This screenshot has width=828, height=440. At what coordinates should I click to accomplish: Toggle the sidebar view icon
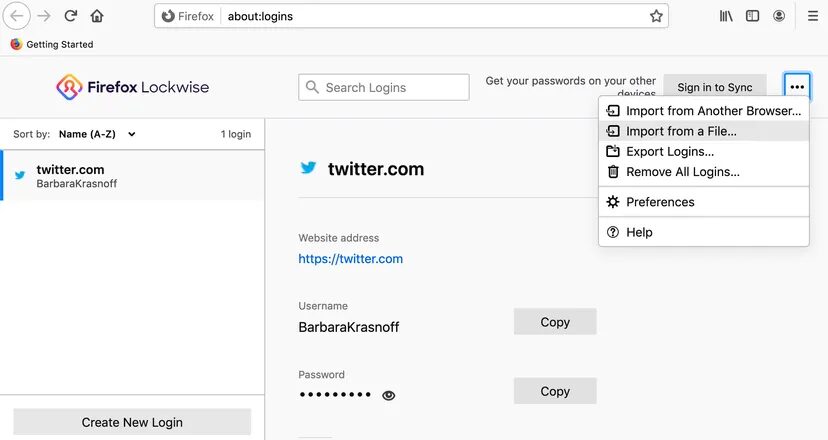pos(752,16)
